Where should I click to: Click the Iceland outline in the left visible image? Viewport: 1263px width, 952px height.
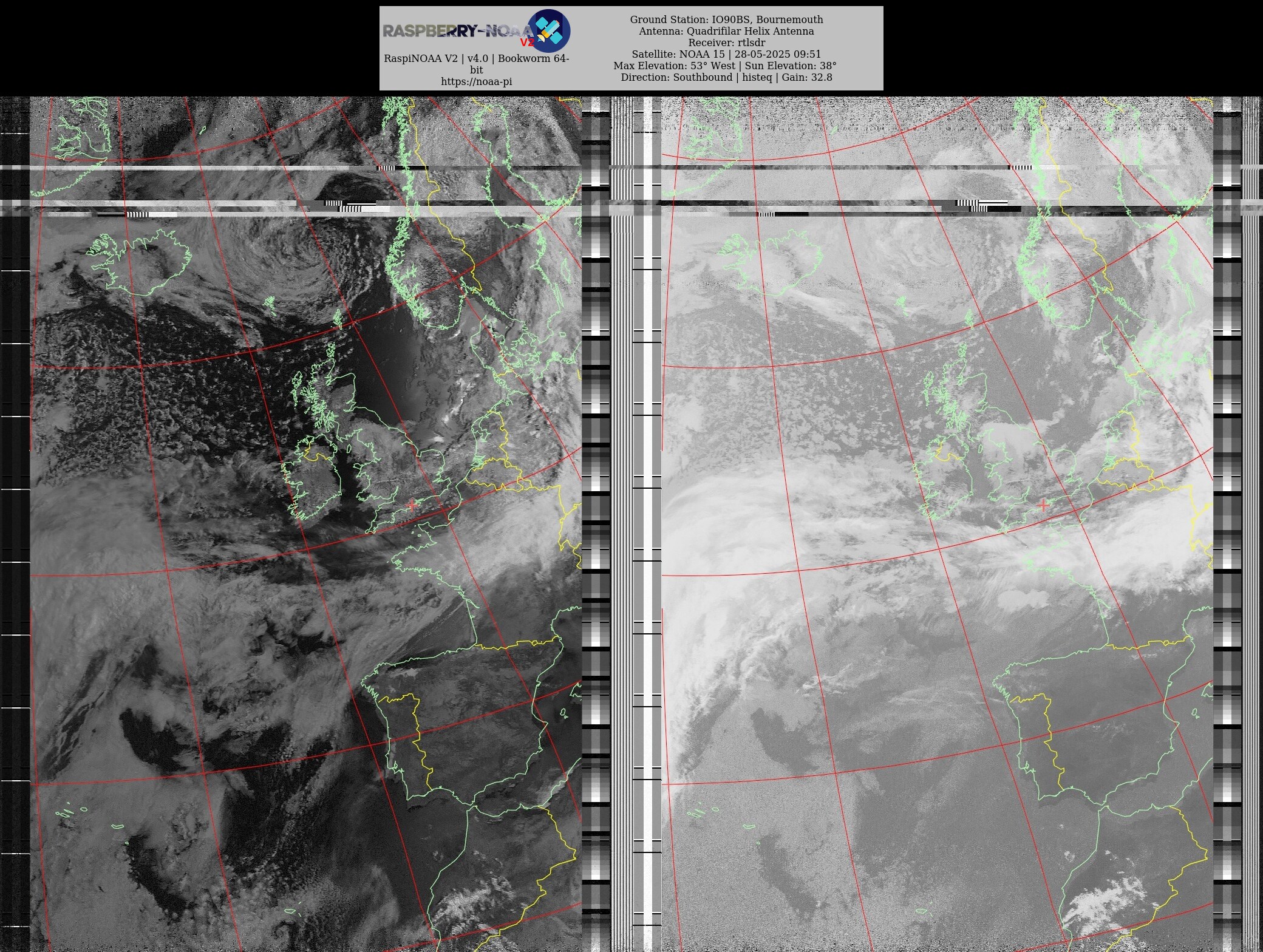[x=140, y=262]
